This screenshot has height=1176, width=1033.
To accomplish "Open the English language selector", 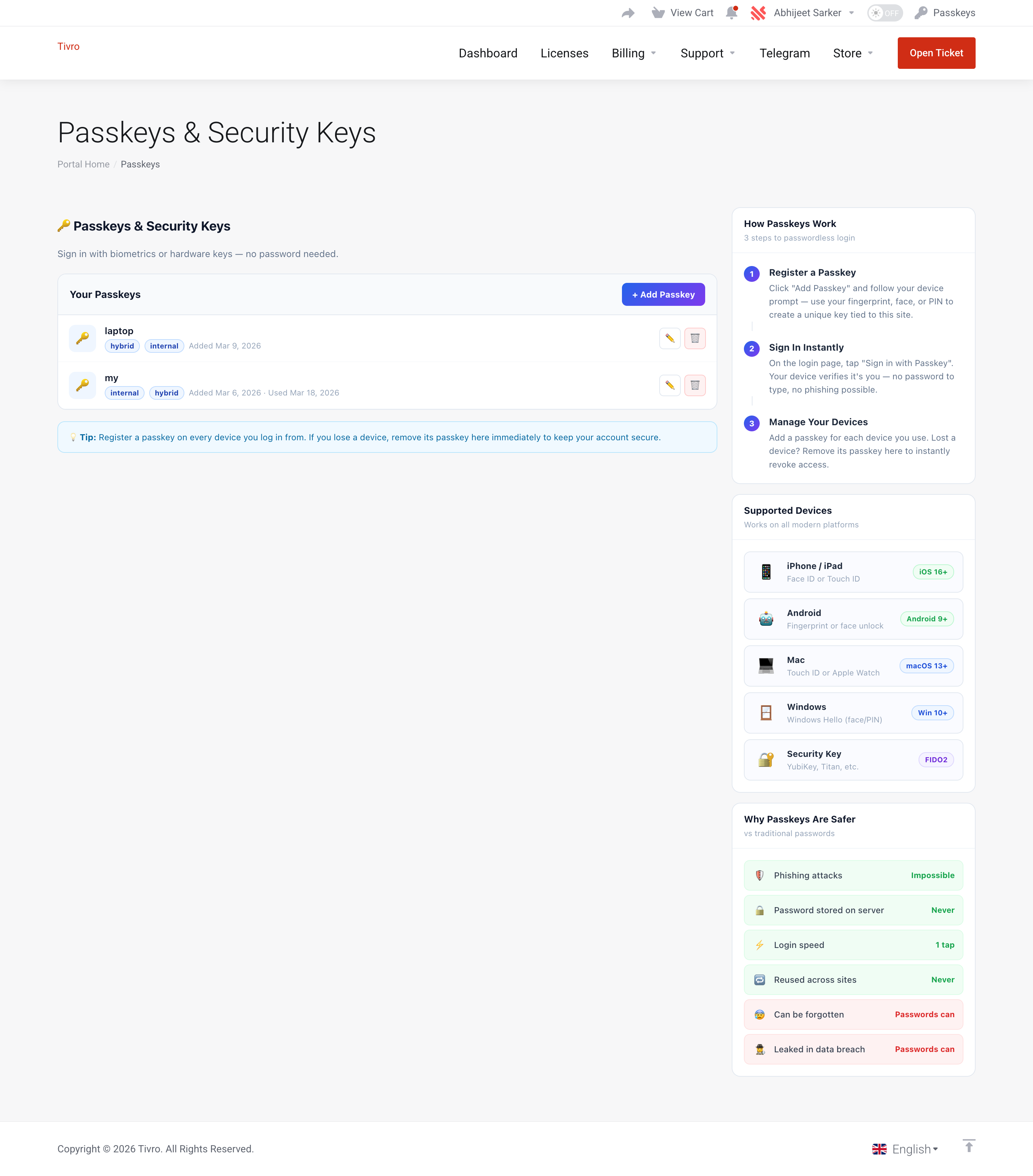I will pos(905,1149).
